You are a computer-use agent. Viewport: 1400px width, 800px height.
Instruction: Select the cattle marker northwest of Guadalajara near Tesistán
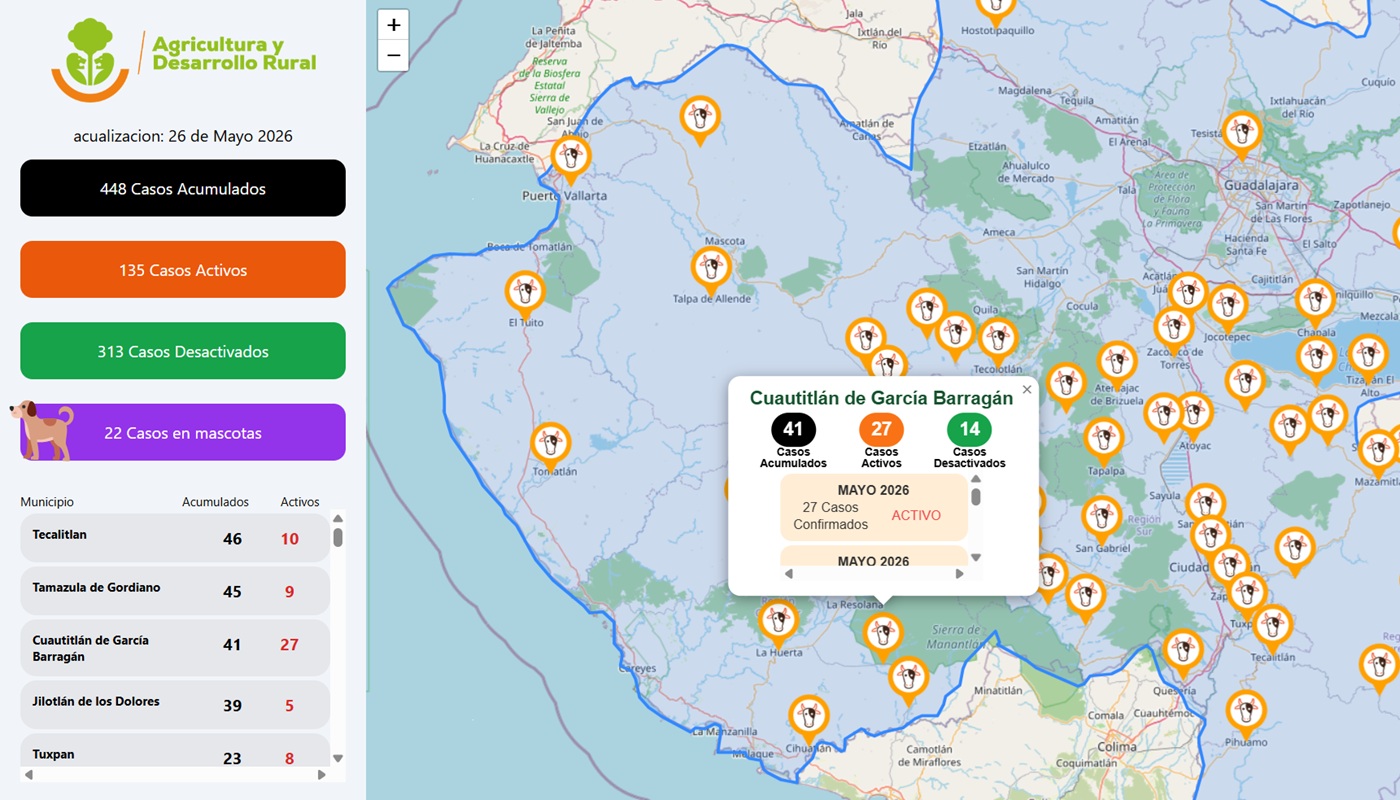coord(1242,134)
